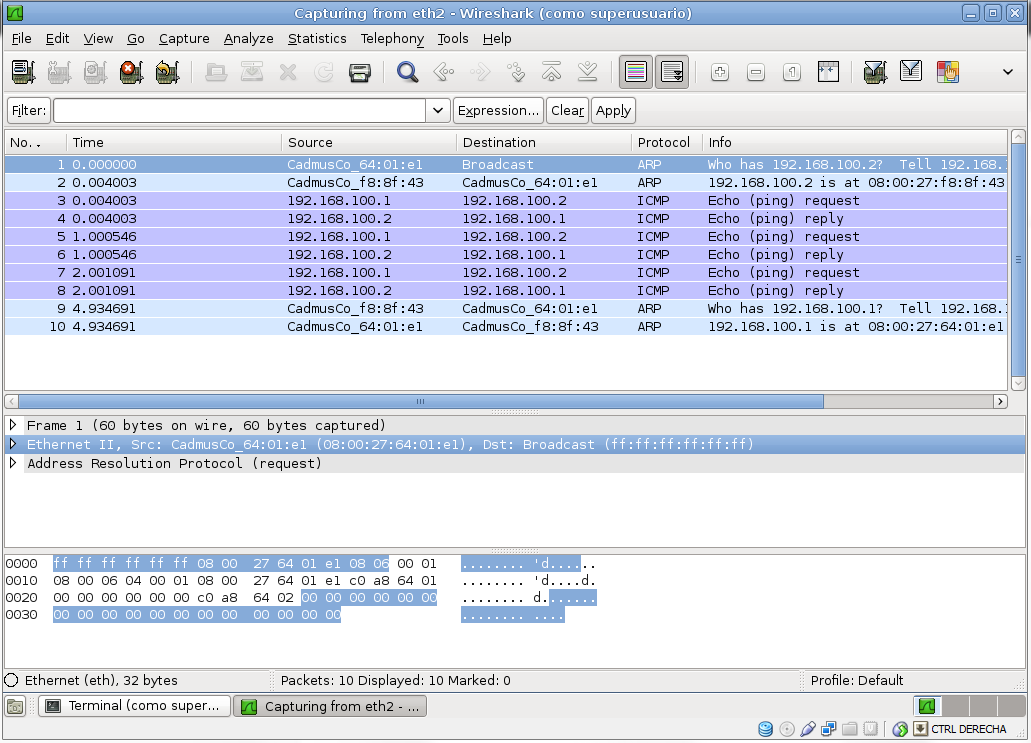Click the Expression button
Screen dimensions: 1031x743
[498, 110]
